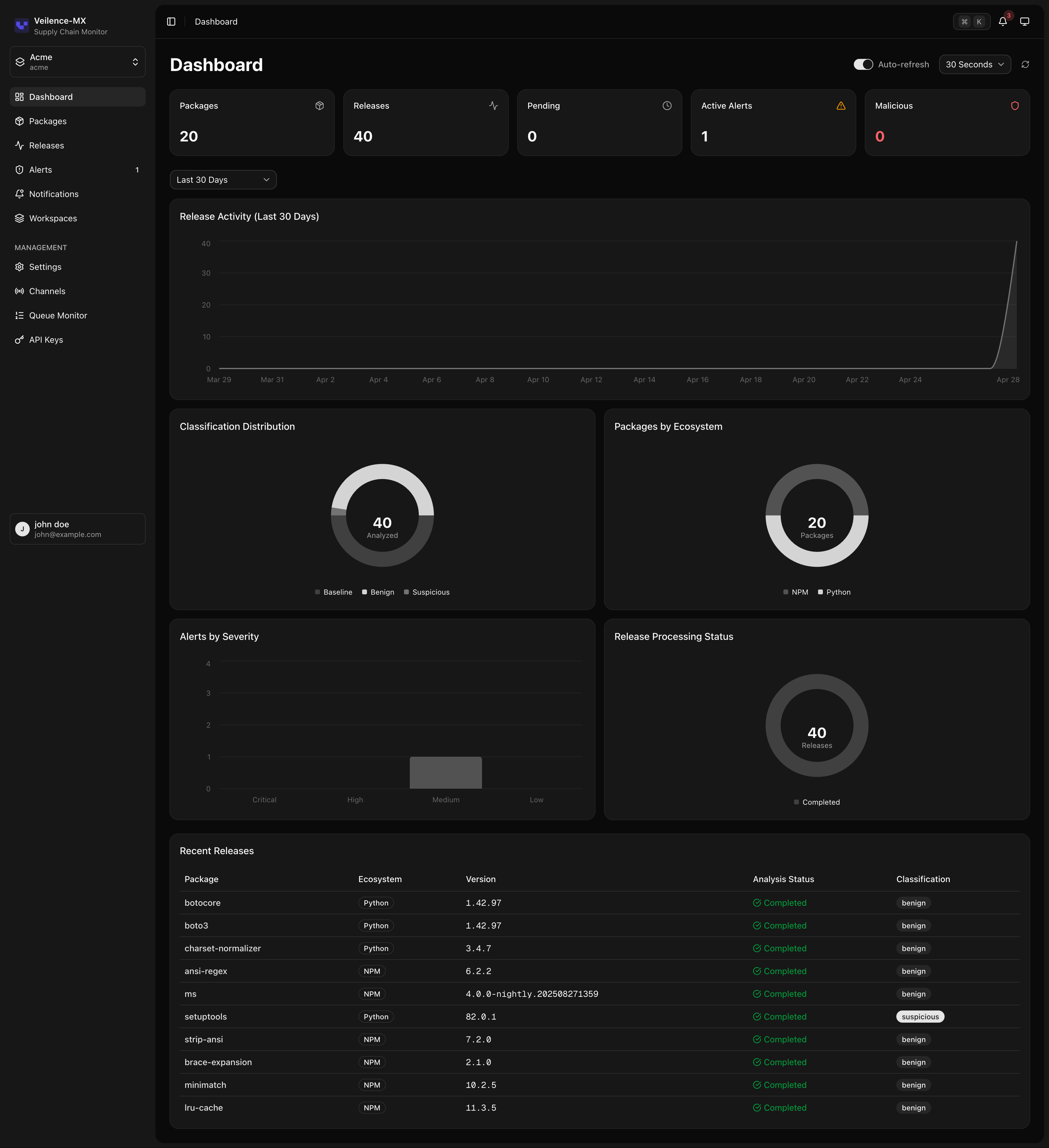The width and height of the screenshot is (1049, 1148).
Task: Open Settings under Management
Action: coord(77,267)
